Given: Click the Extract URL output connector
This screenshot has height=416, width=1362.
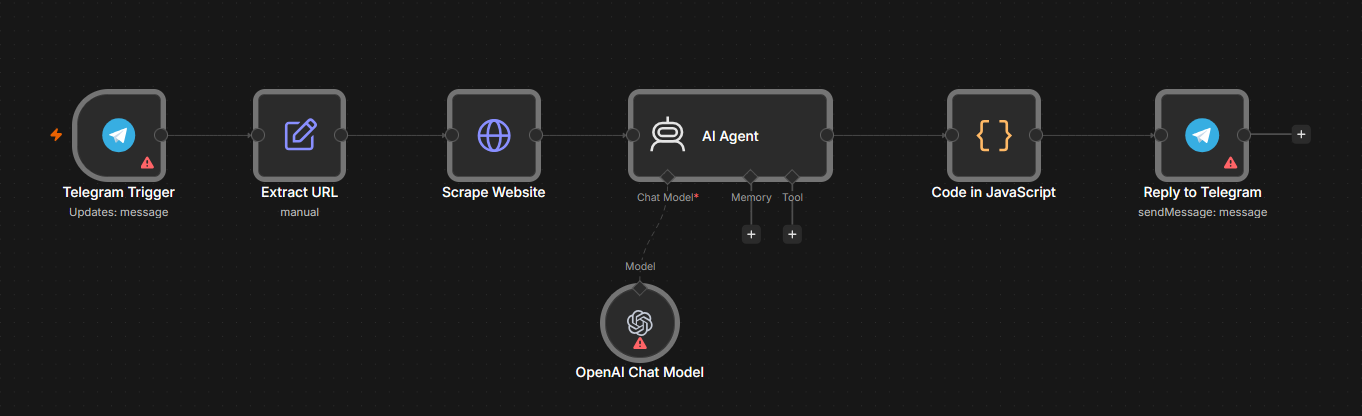Looking at the screenshot, I should pos(342,135).
